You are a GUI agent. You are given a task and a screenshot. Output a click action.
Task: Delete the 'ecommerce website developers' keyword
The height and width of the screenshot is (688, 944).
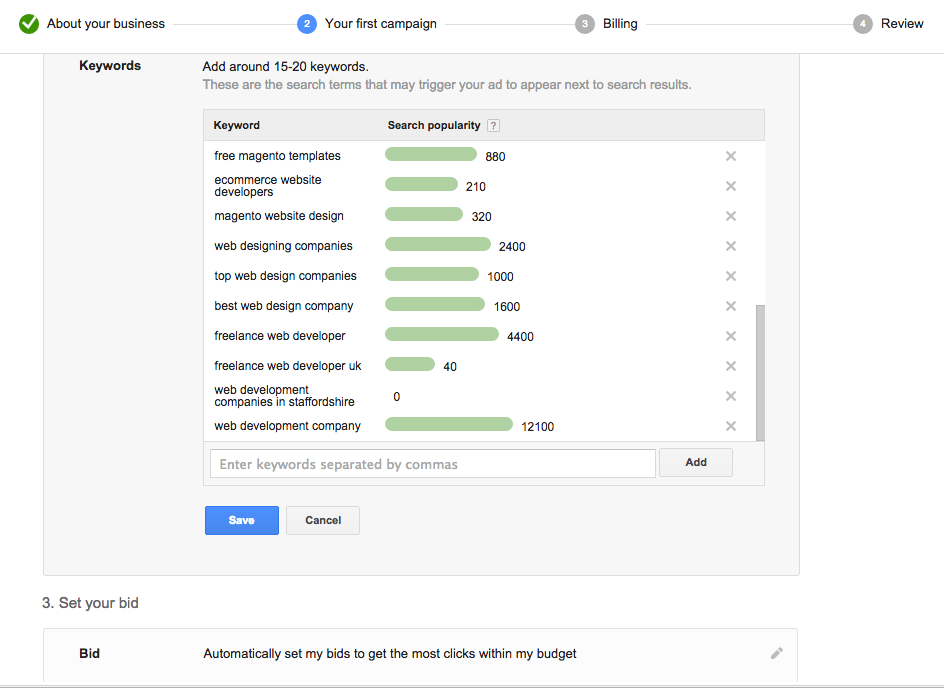pos(731,186)
